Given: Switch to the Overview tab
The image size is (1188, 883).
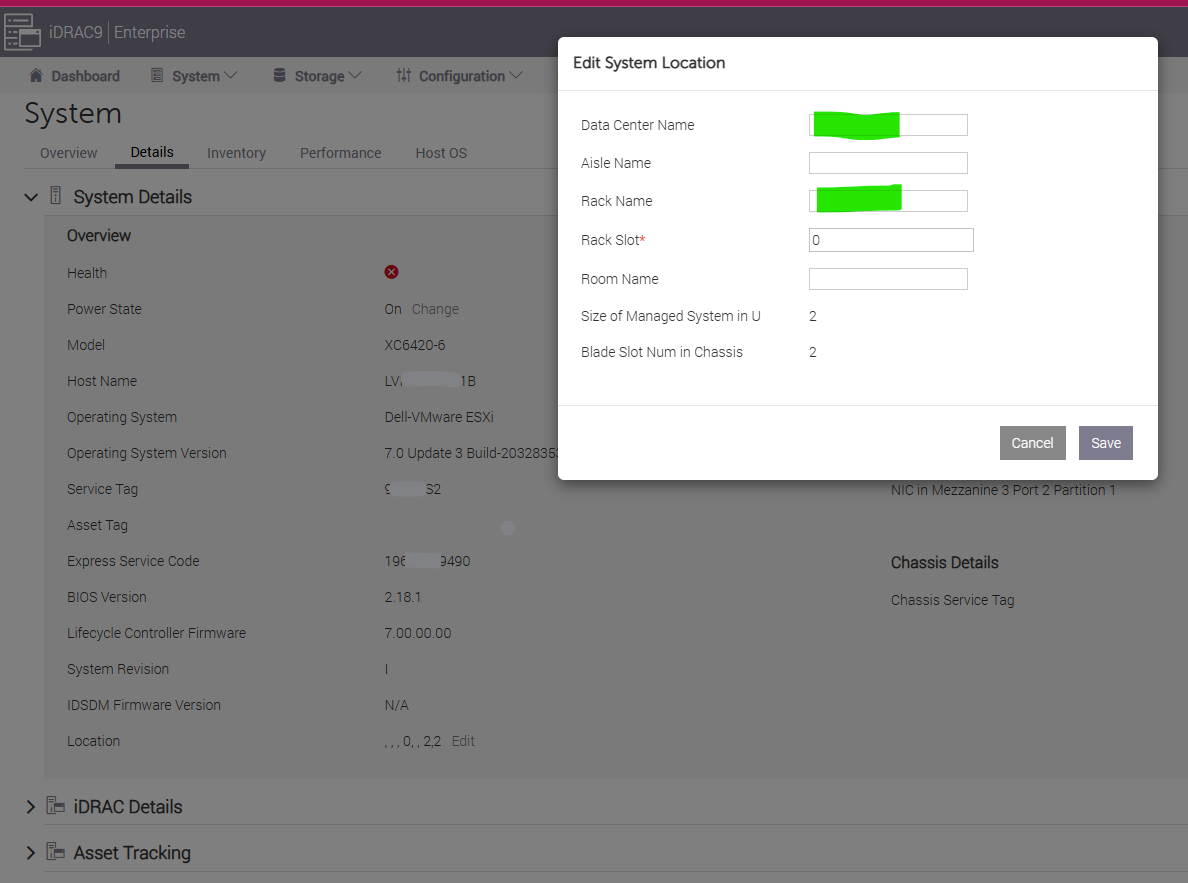Looking at the screenshot, I should click(x=68, y=152).
